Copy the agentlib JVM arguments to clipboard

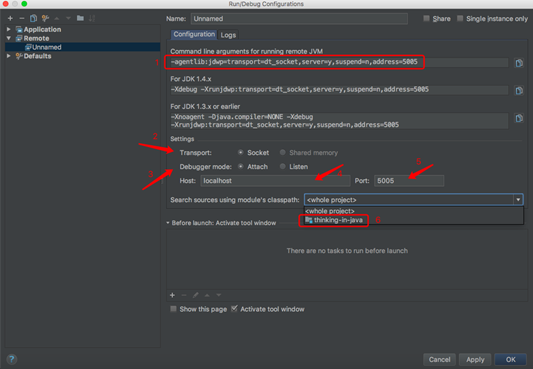click(519, 63)
